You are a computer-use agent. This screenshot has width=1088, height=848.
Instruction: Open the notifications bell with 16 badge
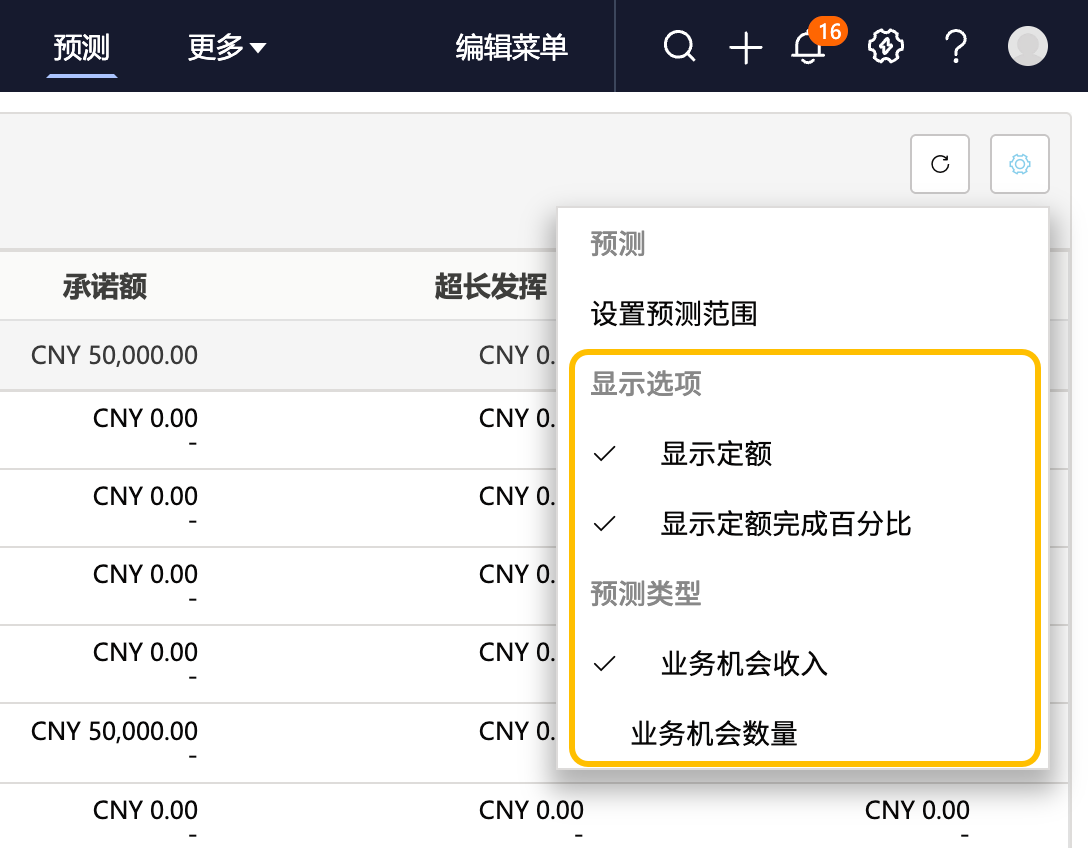(x=808, y=48)
